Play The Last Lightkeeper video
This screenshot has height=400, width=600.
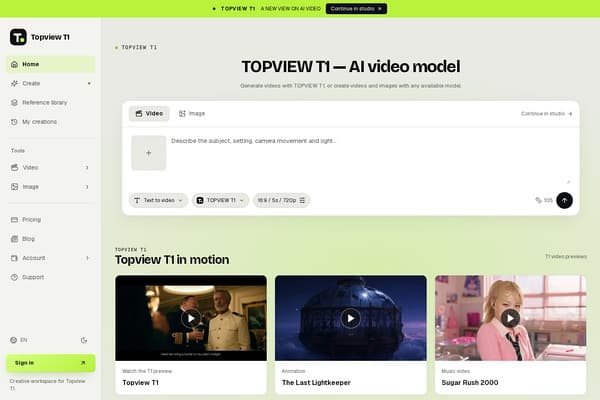[351, 318]
